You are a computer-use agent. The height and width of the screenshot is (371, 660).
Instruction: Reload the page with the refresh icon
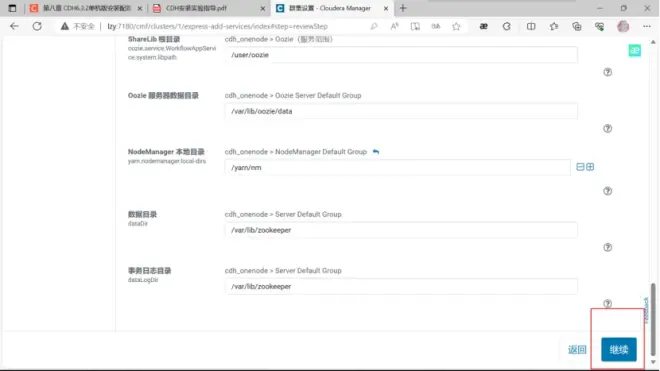point(37,26)
